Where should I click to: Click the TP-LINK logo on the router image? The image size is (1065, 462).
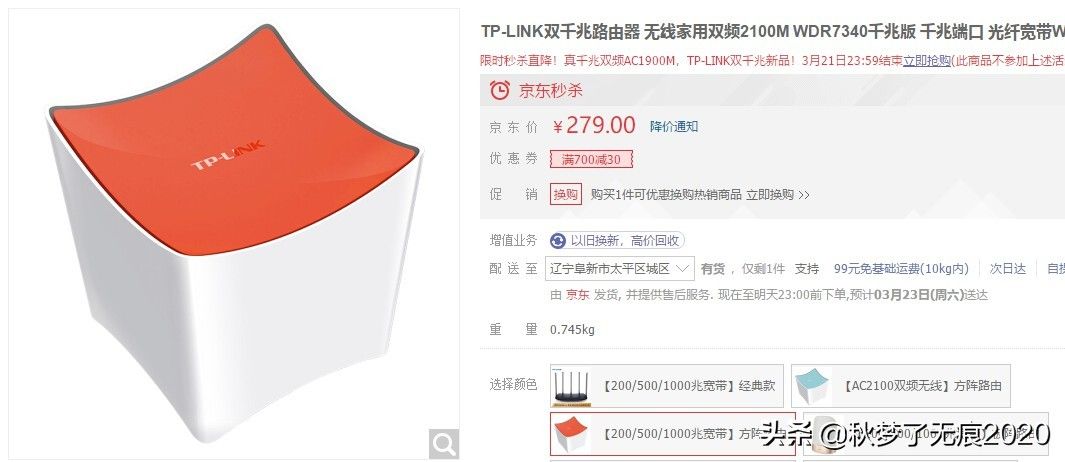pyautogui.click(x=228, y=156)
